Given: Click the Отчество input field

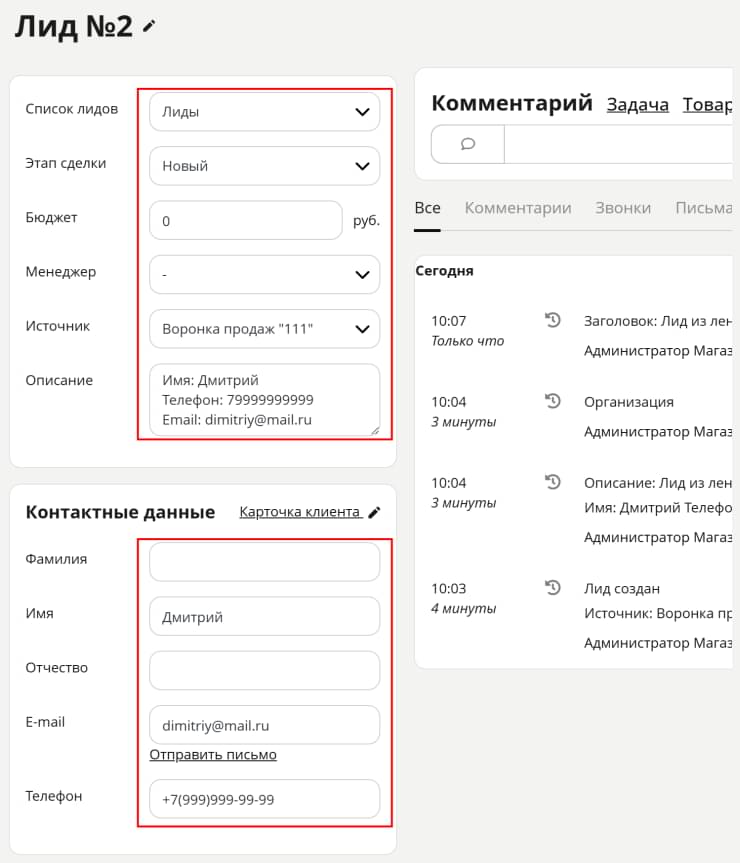Looking at the screenshot, I should pos(264,670).
